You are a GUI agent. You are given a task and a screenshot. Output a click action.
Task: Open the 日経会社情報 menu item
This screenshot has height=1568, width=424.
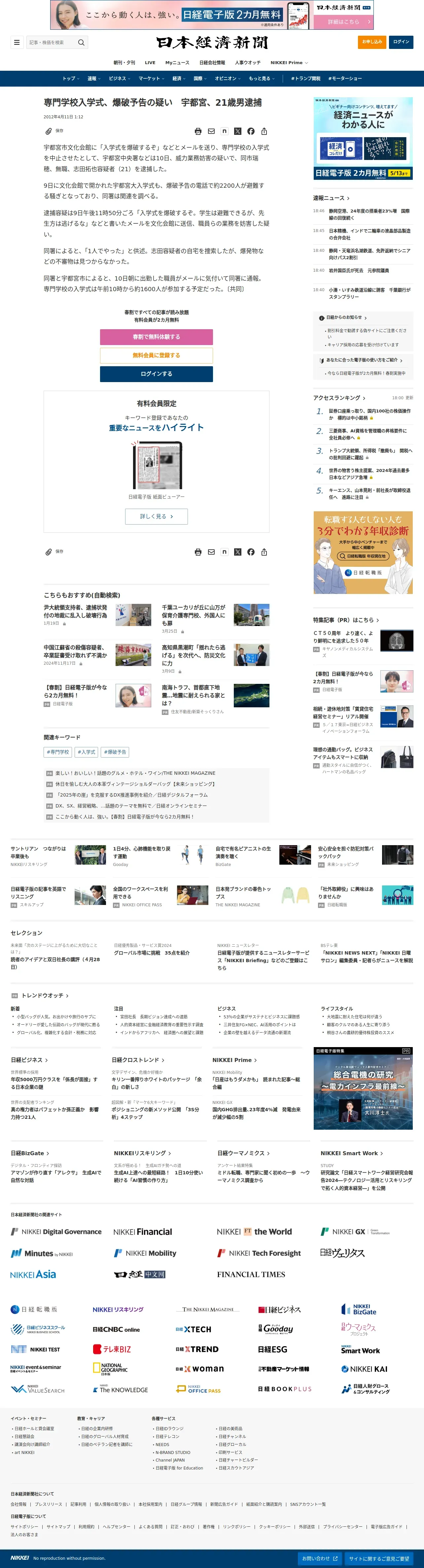pos(212,63)
